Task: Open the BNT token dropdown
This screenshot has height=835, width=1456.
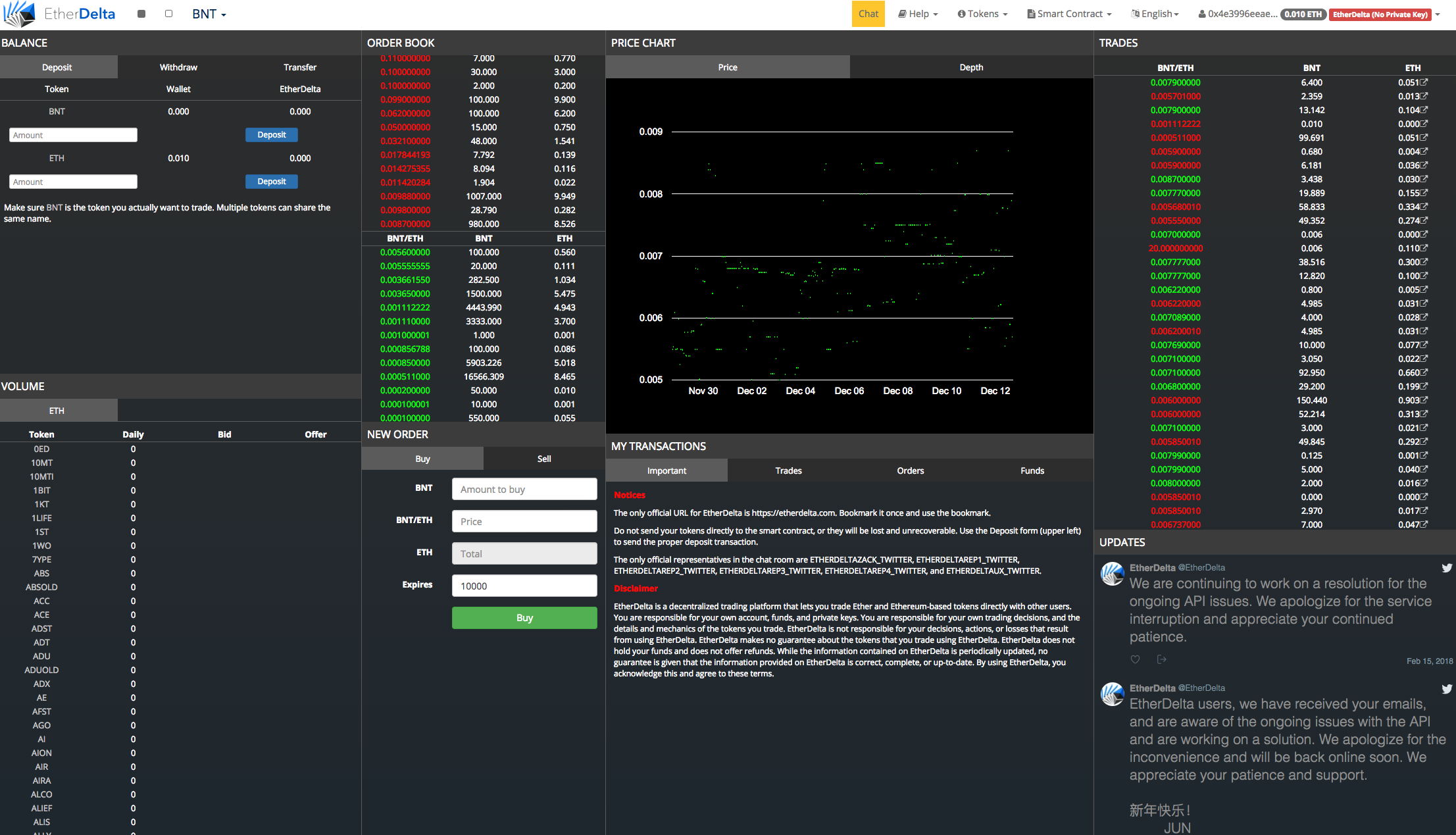Action: tap(209, 14)
